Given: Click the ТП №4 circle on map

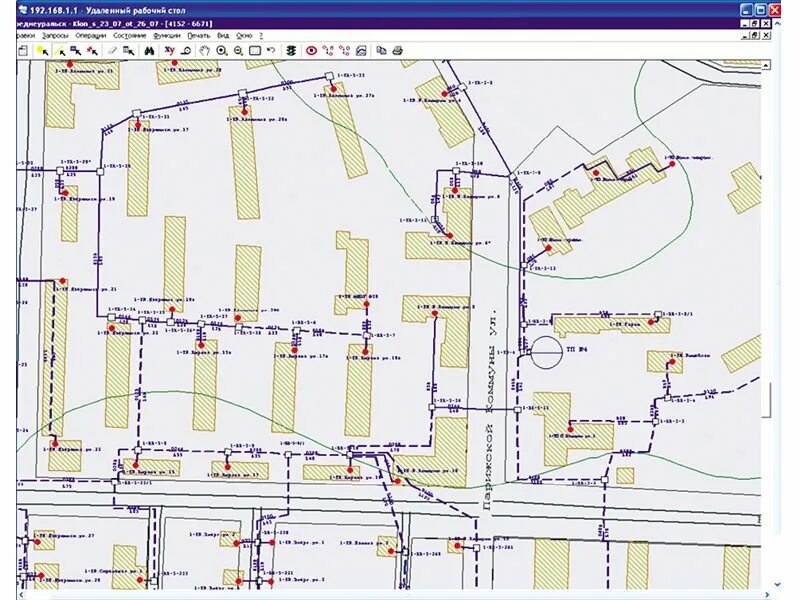Looking at the screenshot, I should [x=547, y=352].
